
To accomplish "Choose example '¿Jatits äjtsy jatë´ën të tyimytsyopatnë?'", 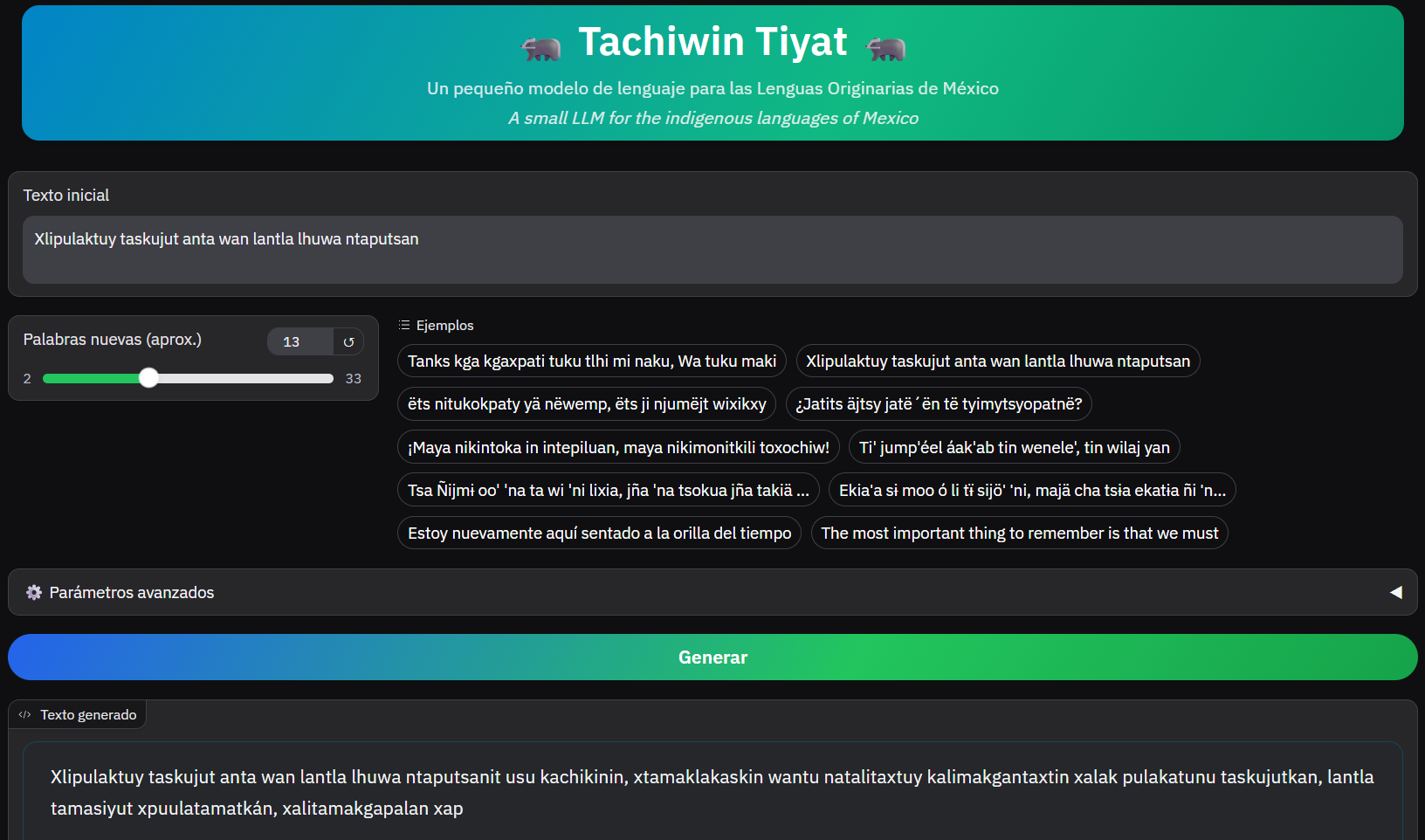I will point(939,403).
